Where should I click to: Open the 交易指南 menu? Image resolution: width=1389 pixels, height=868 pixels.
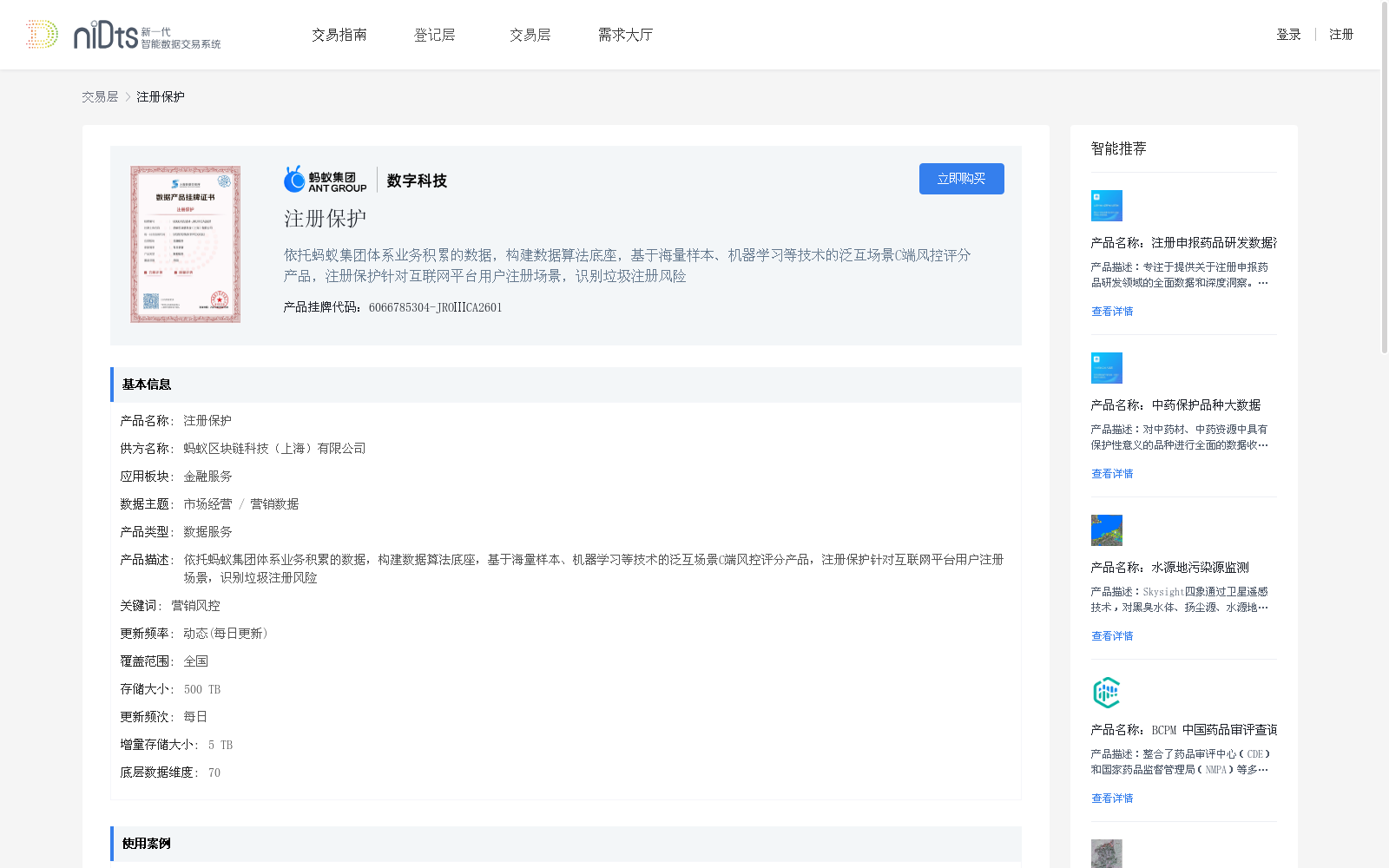pos(339,35)
